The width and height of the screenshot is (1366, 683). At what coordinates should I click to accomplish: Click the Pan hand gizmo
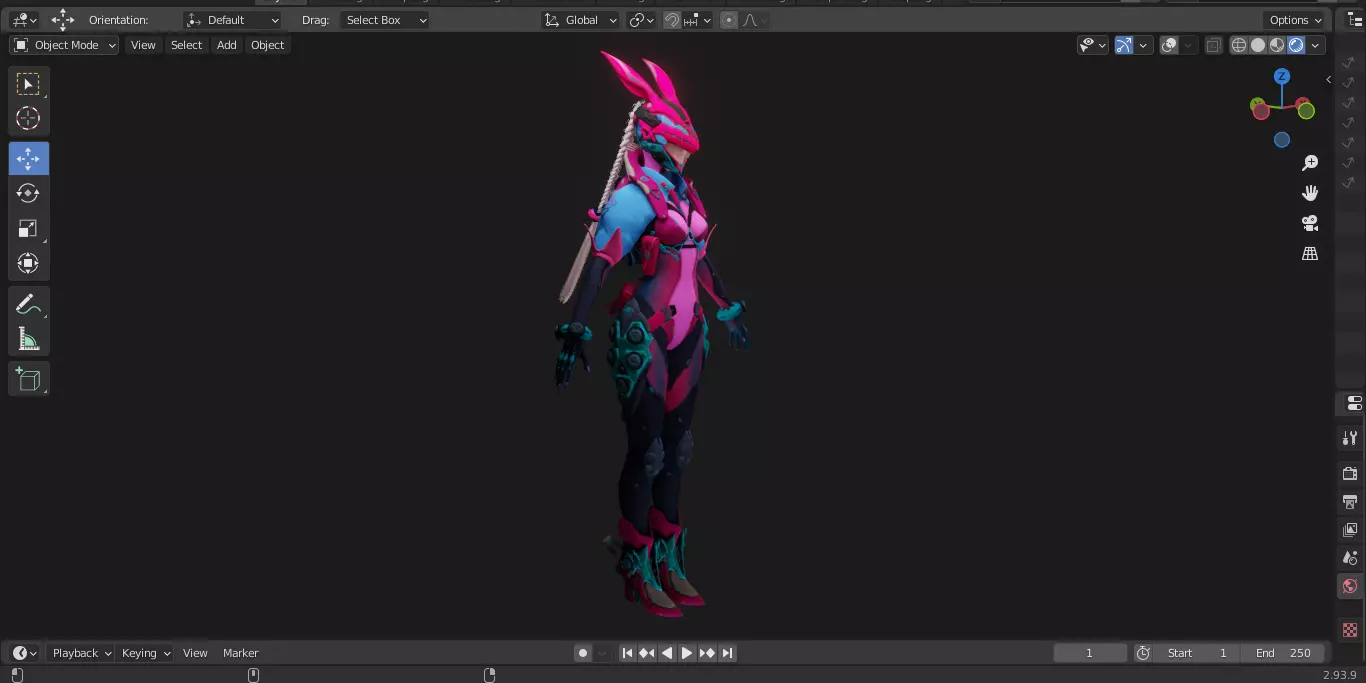1310,193
